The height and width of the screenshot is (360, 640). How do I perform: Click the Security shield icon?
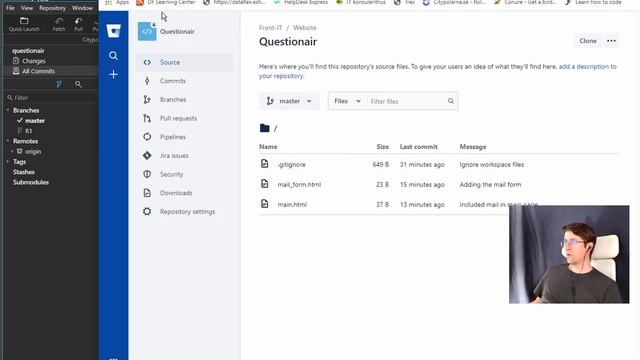pos(147,174)
